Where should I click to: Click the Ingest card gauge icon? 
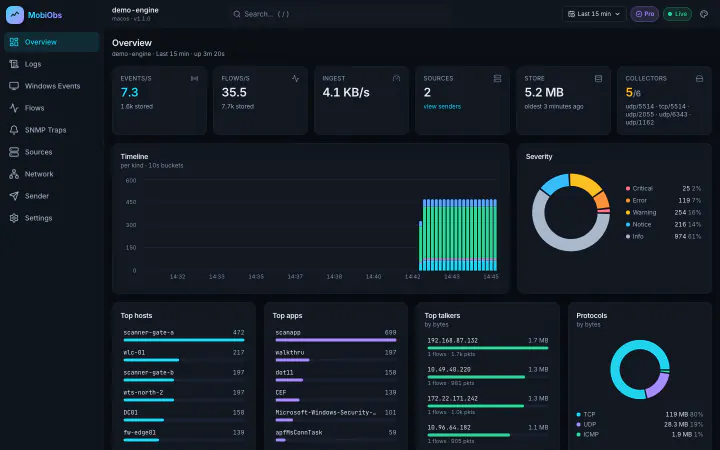pos(396,79)
